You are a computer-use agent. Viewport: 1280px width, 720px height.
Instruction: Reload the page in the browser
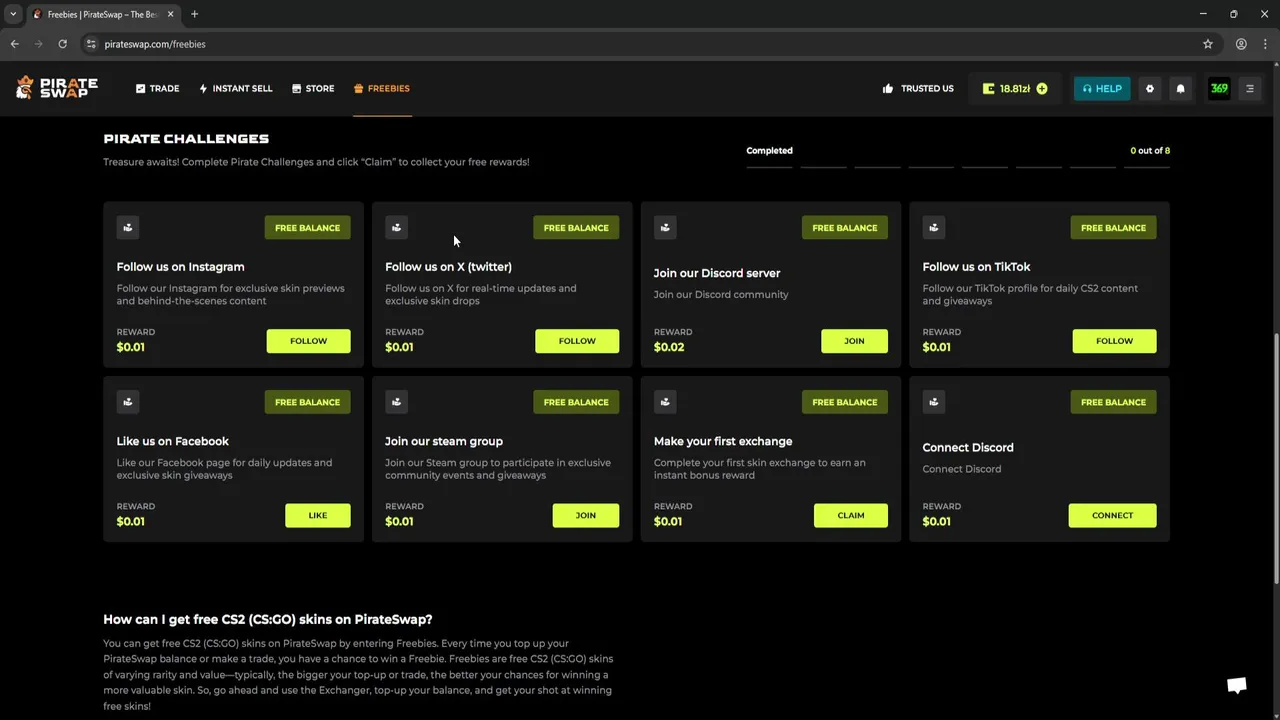point(62,44)
